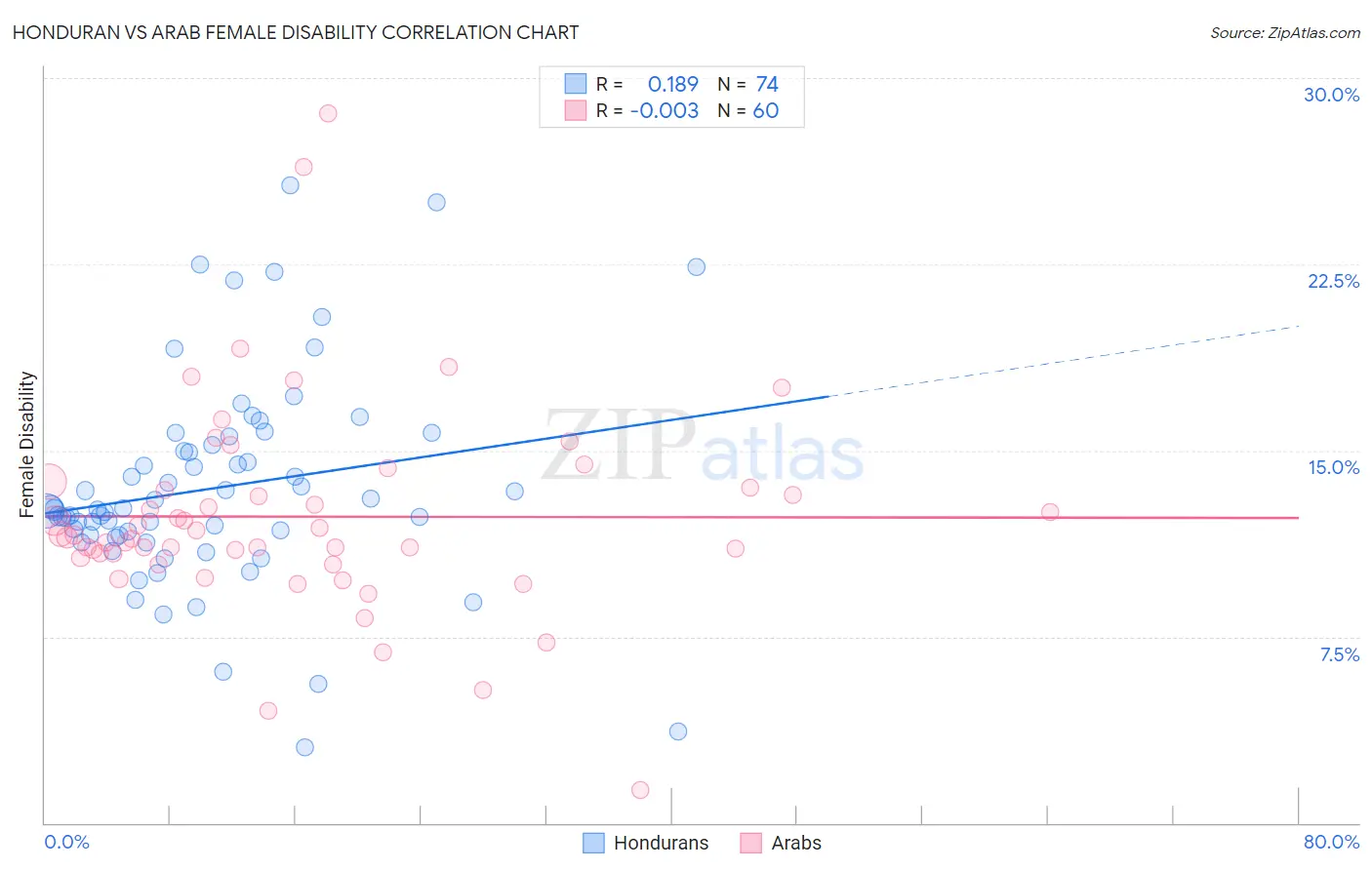1372x870 pixels.
Task: Click the 80.0% x-axis label
Action: [1331, 842]
